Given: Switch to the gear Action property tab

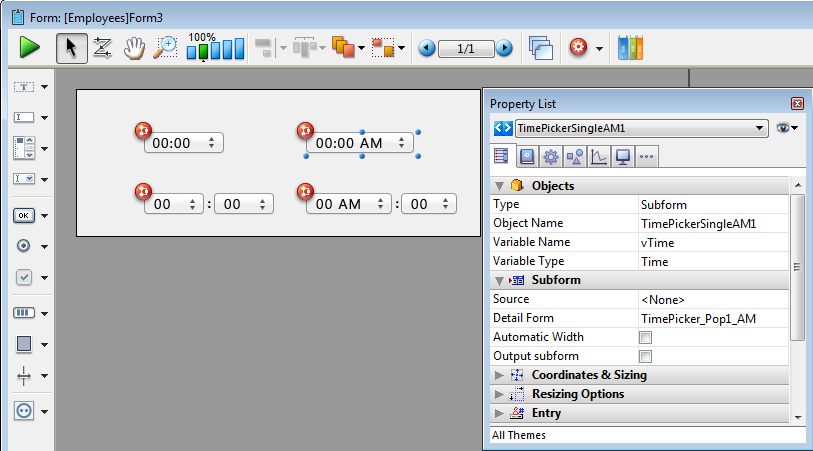Looking at the screenshot, I should 550,156.
